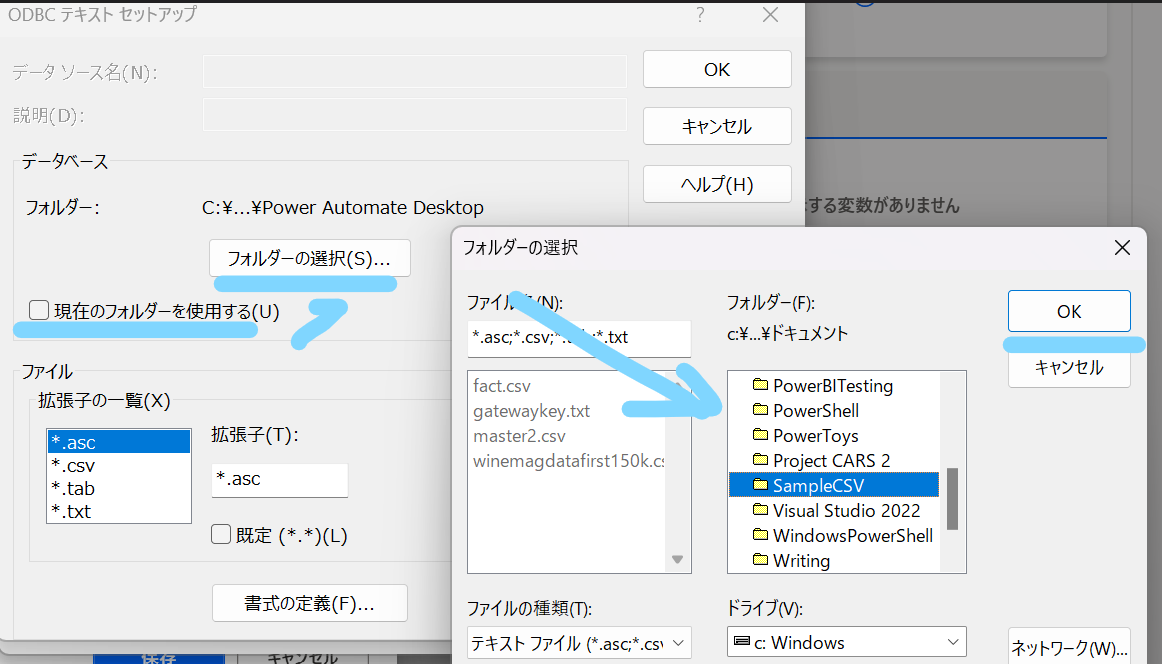This screenshot has width=1162, height=664.
Task: Click the データ ソース名 input field
Action: [x=415, y=72]
